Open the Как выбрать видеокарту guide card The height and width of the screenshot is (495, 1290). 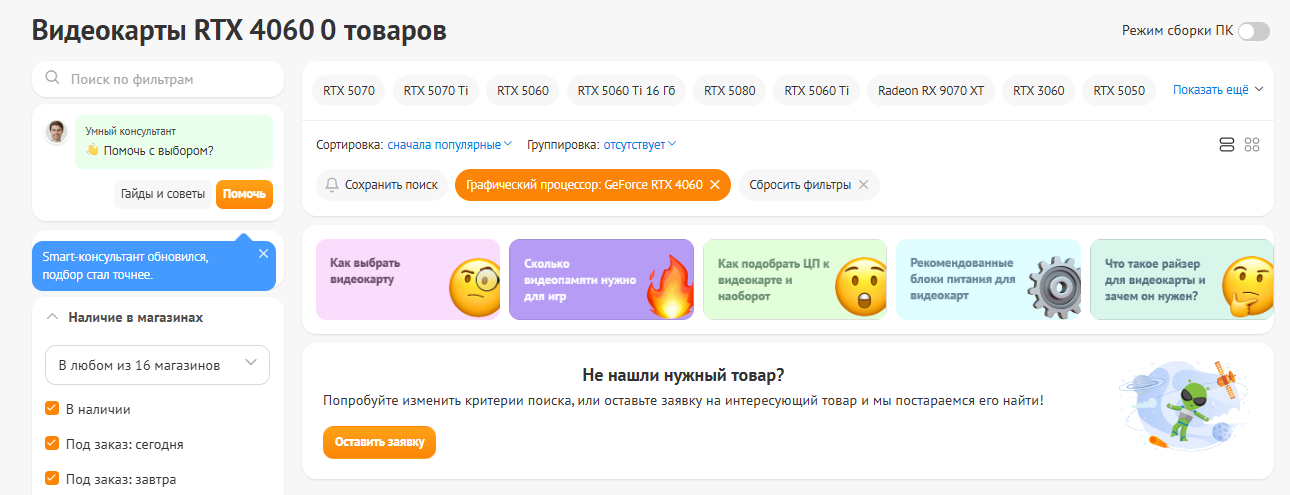tap(407, 279)
